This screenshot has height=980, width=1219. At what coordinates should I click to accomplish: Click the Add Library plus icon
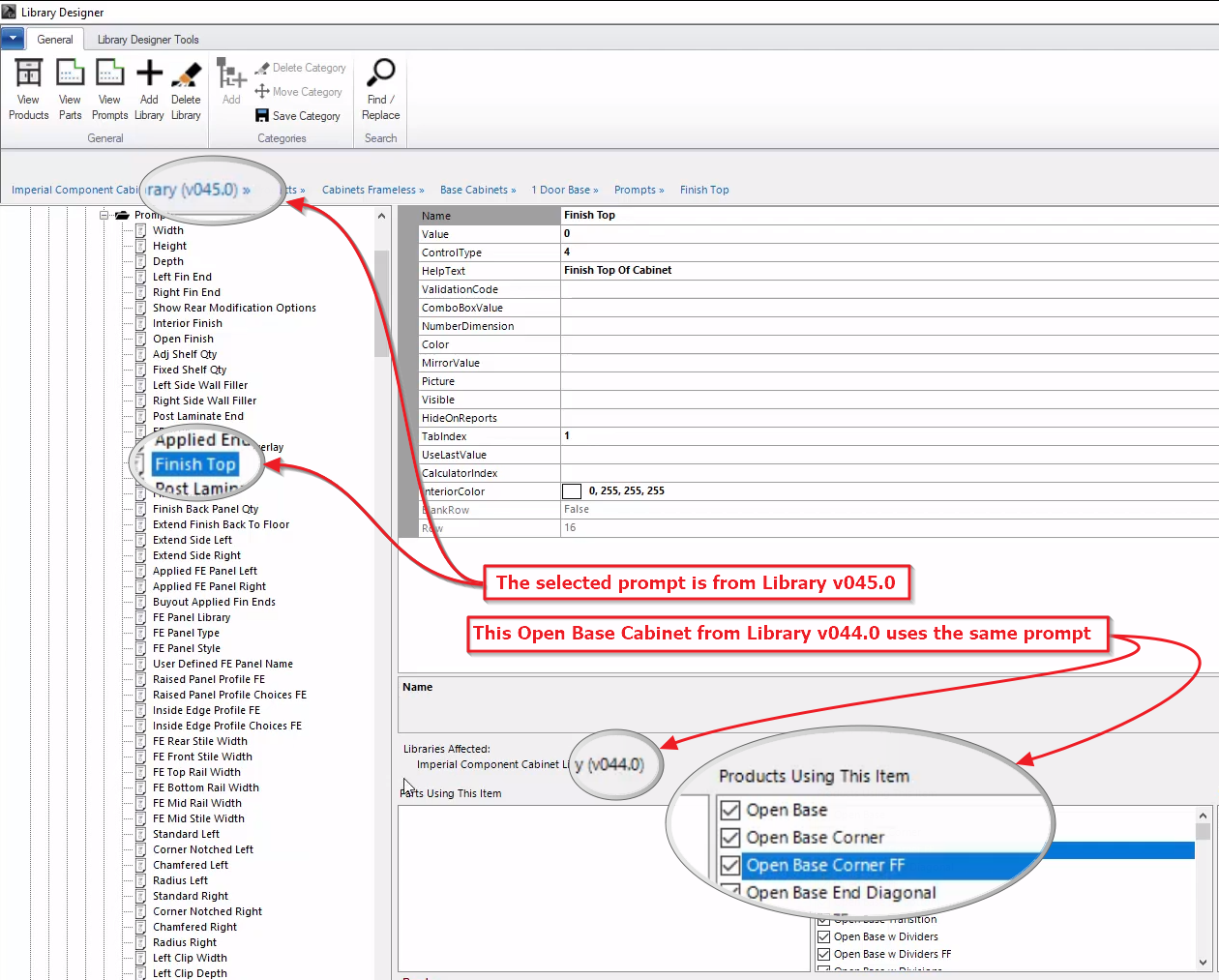tap(149, 74)
